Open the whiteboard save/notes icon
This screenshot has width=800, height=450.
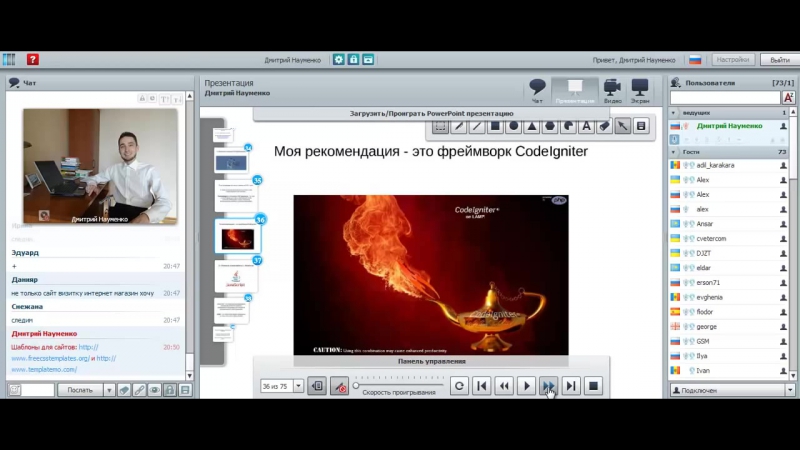tap(641, 126)
